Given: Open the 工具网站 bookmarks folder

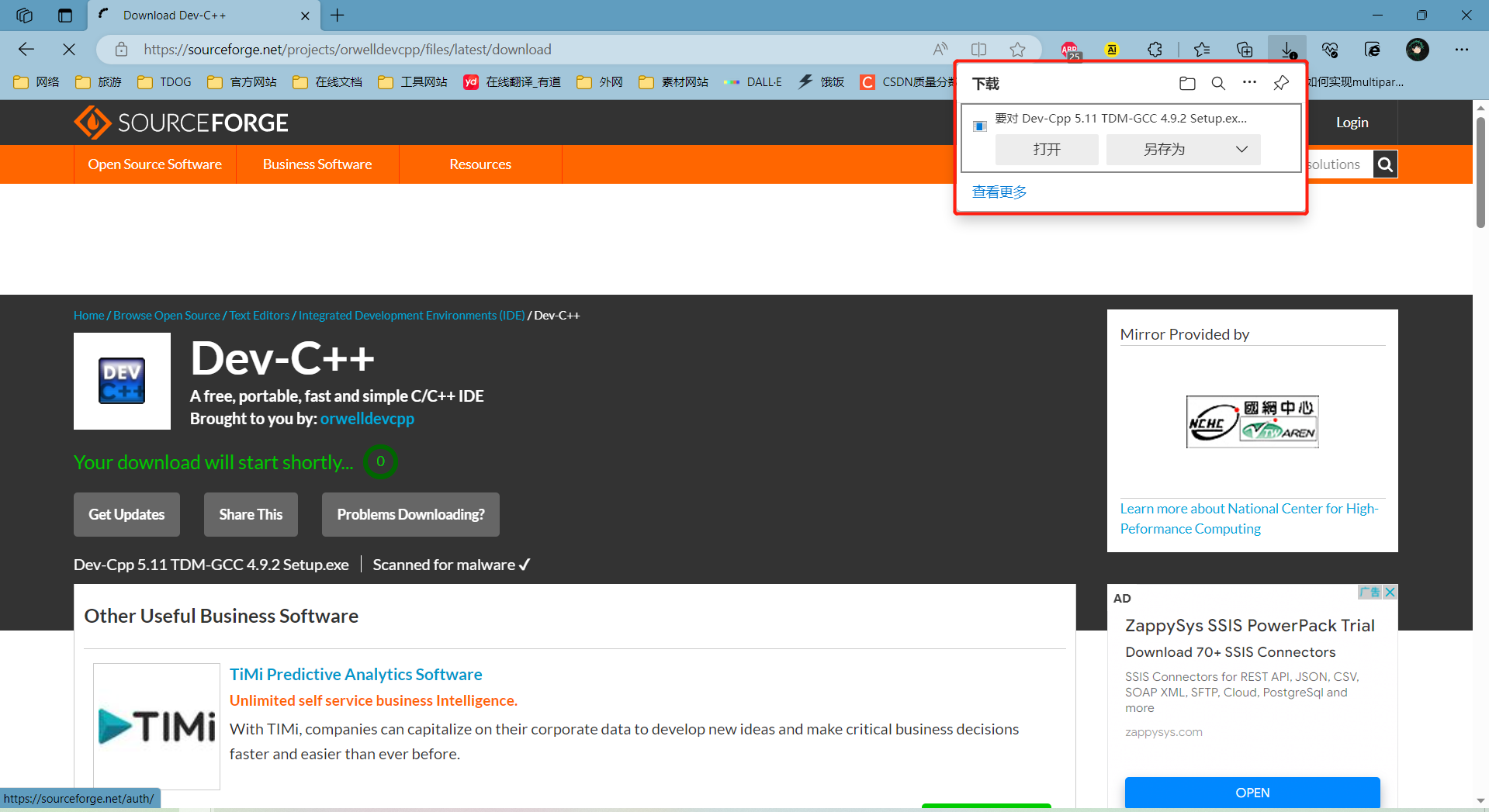Looking at the screenshot, I should click(413, 82).
